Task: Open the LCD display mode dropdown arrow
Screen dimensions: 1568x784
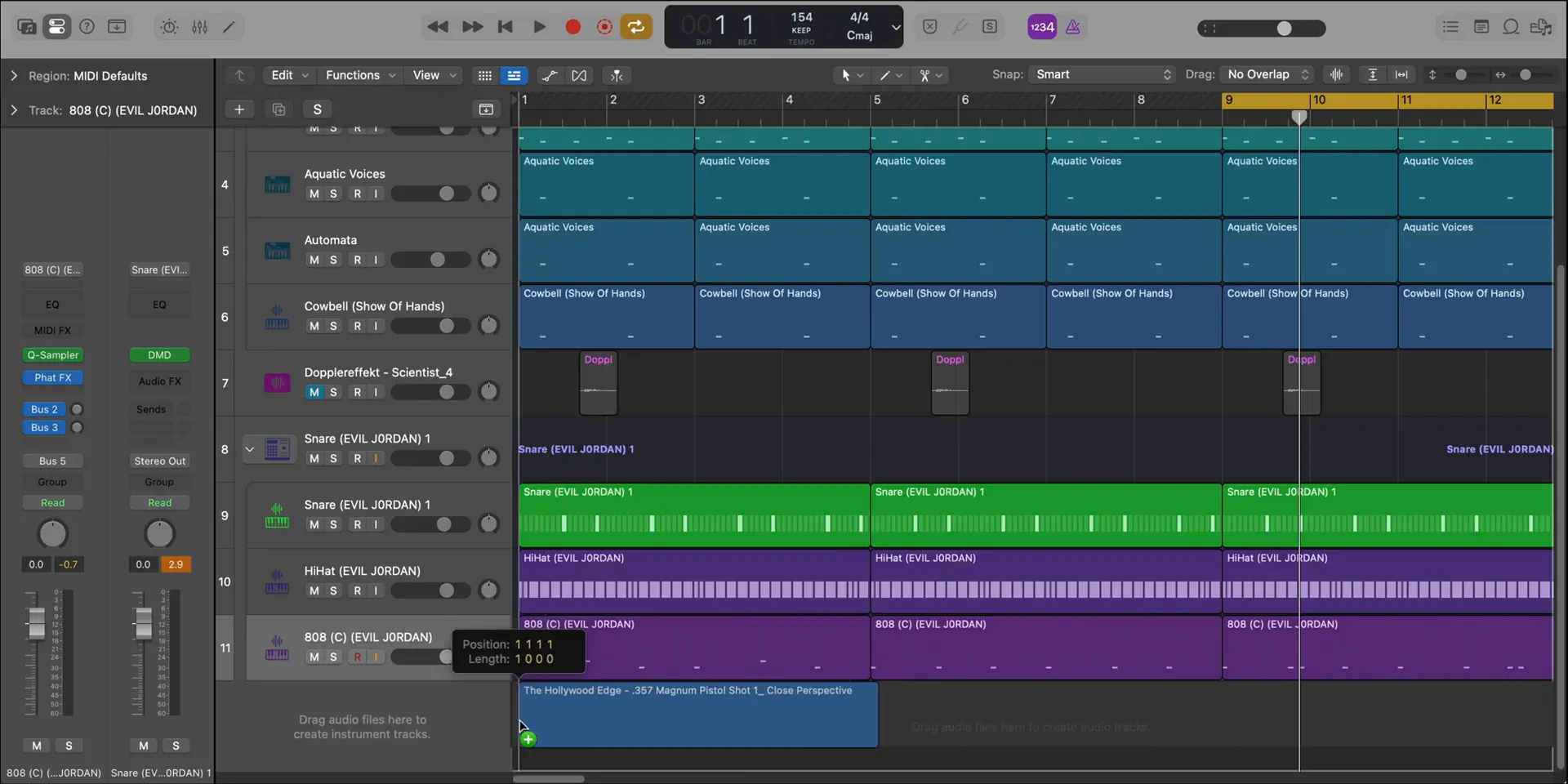Action: [x=896, y=27]
